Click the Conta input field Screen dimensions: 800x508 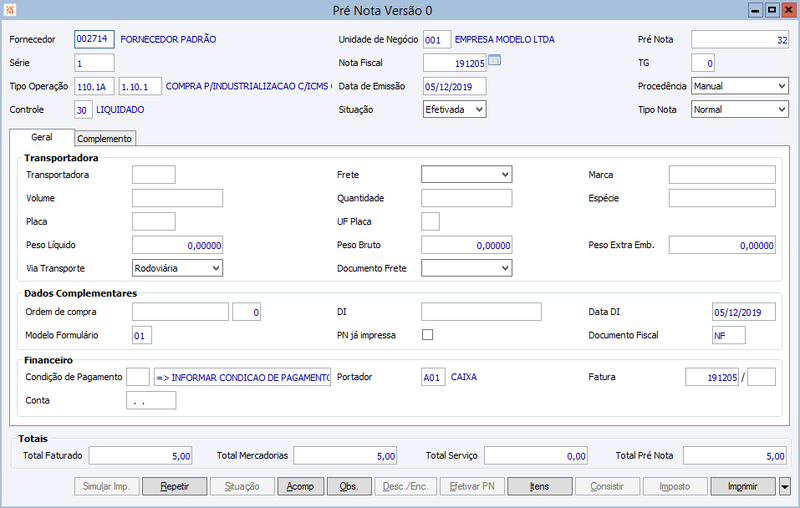point(151,400)
